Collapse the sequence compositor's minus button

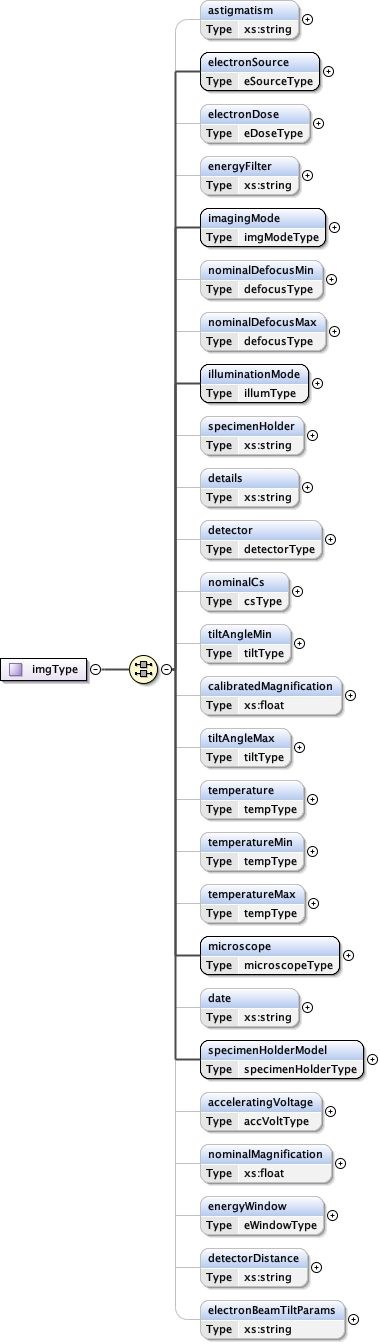(166, 670)
